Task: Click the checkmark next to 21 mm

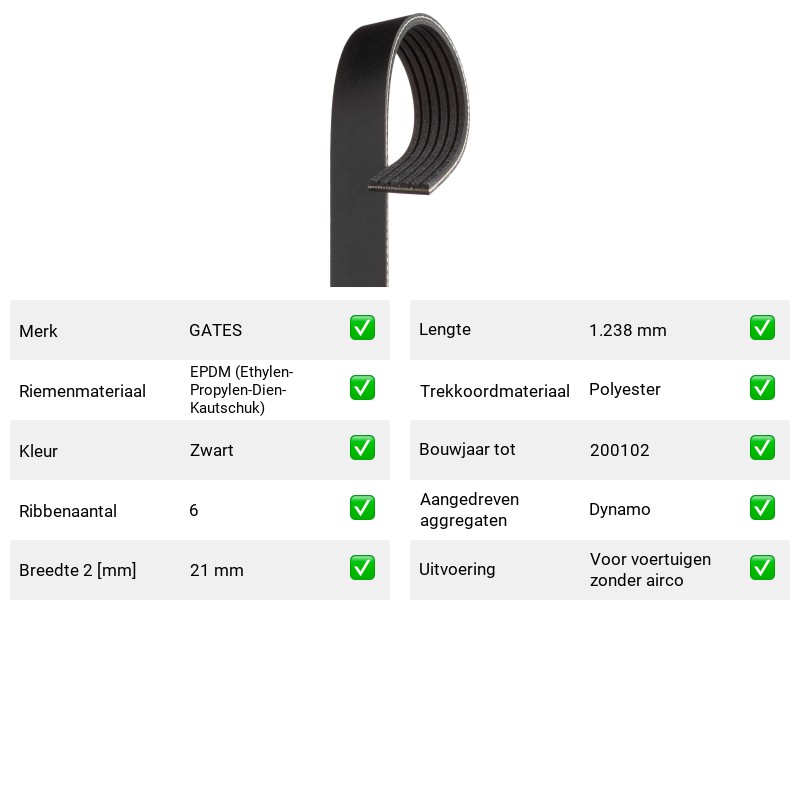Action: (x=362, y=568)
